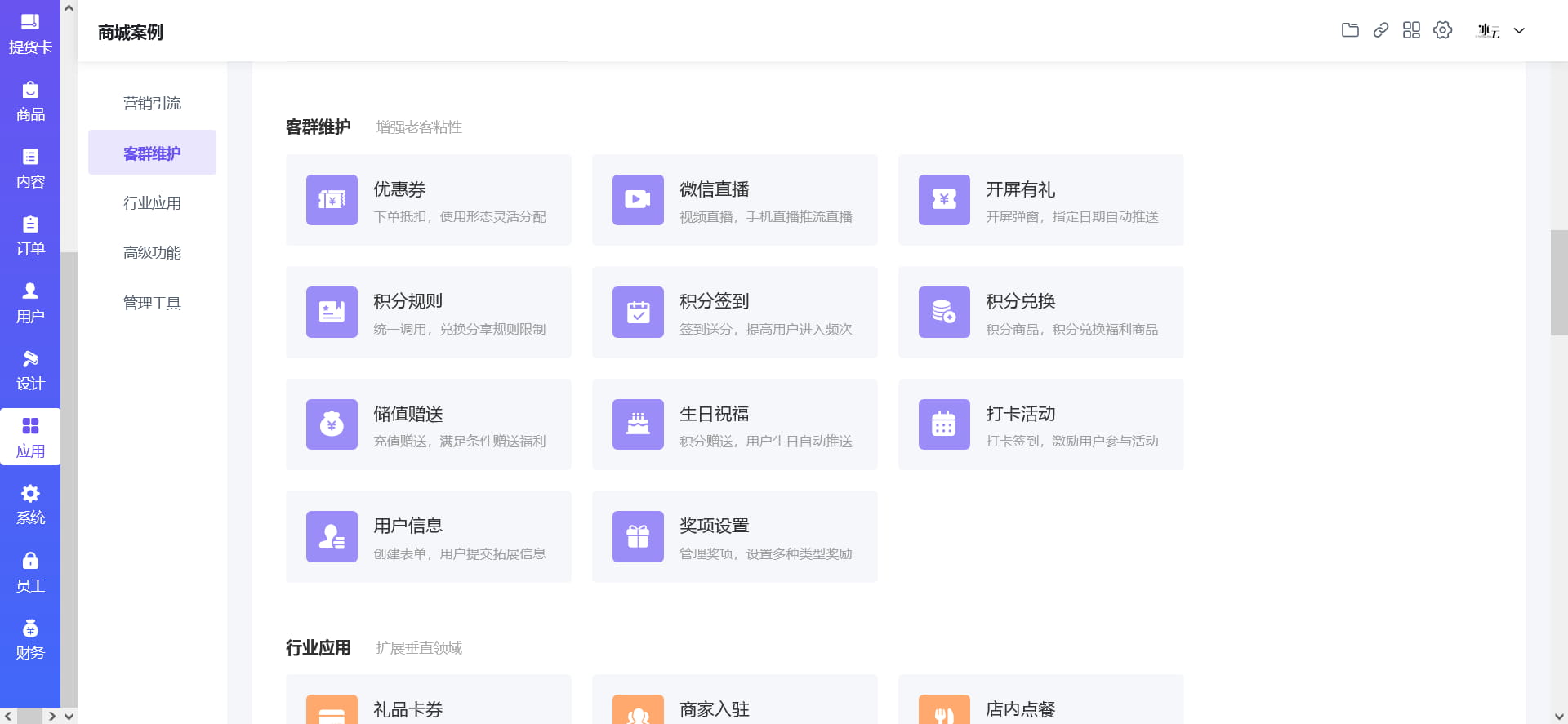
Task: Open the 商家入驻 app card
Action: 735,700
